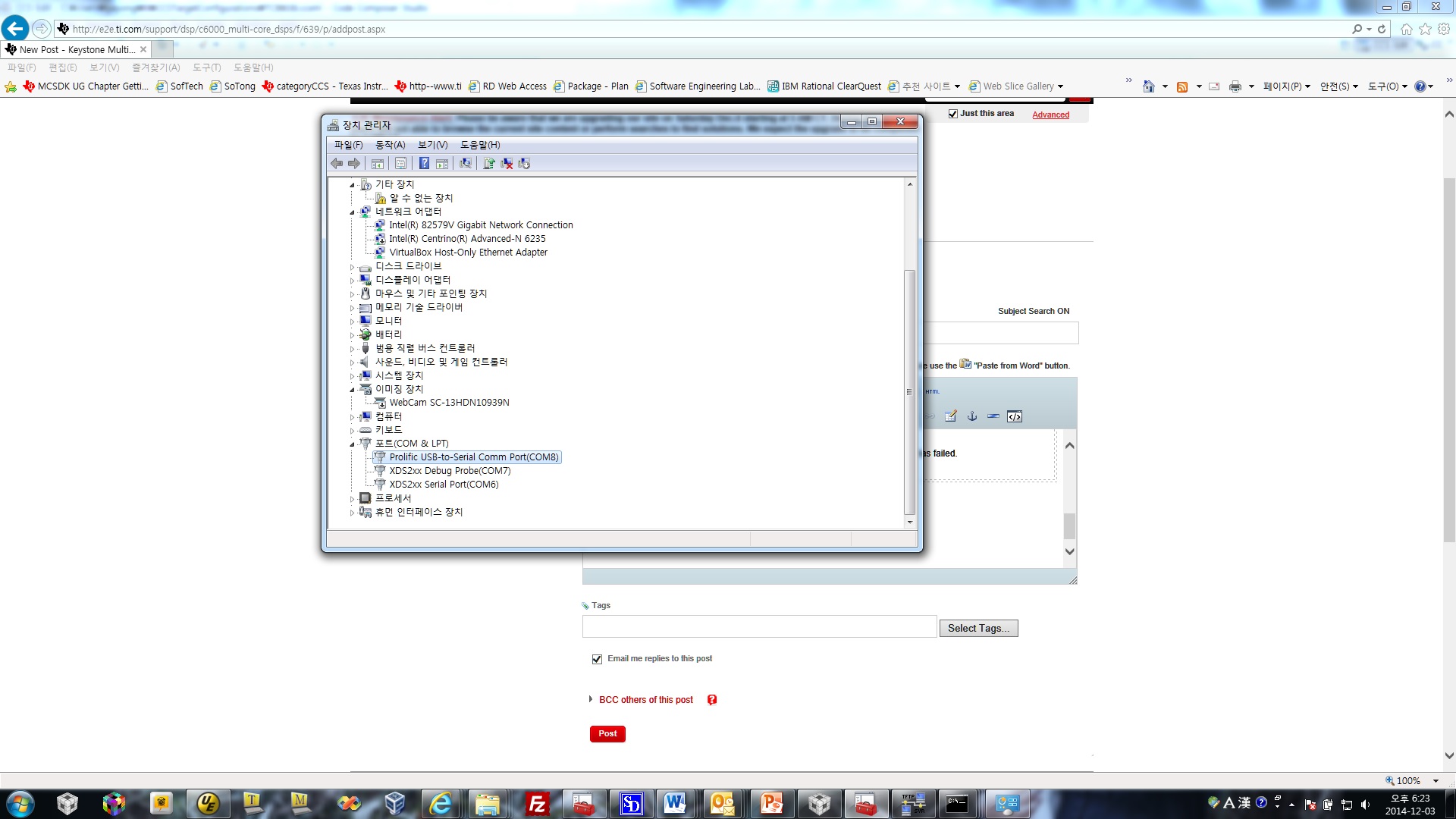Click the show/hide console tree icon
Screen dimensions: 1456x819
378,163
